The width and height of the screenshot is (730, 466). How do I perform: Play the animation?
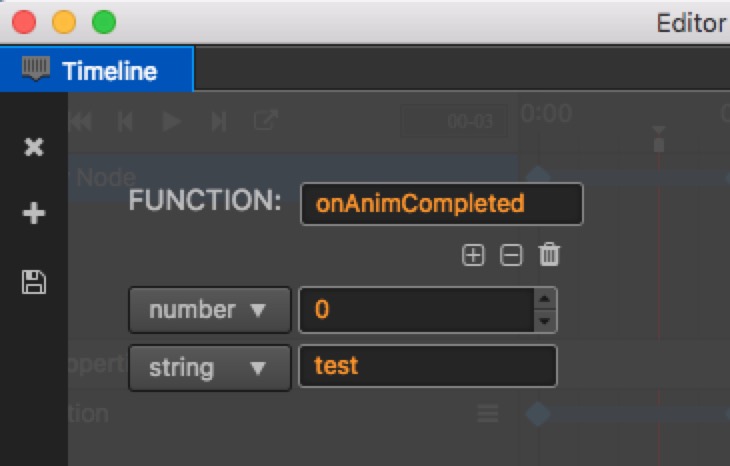click(x=171, y=122)
